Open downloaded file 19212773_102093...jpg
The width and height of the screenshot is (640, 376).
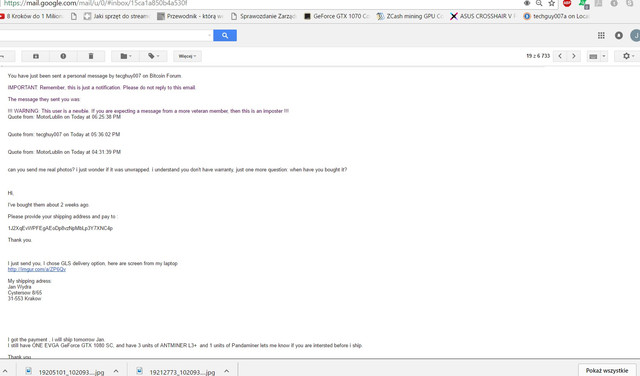tap(176, 372)
